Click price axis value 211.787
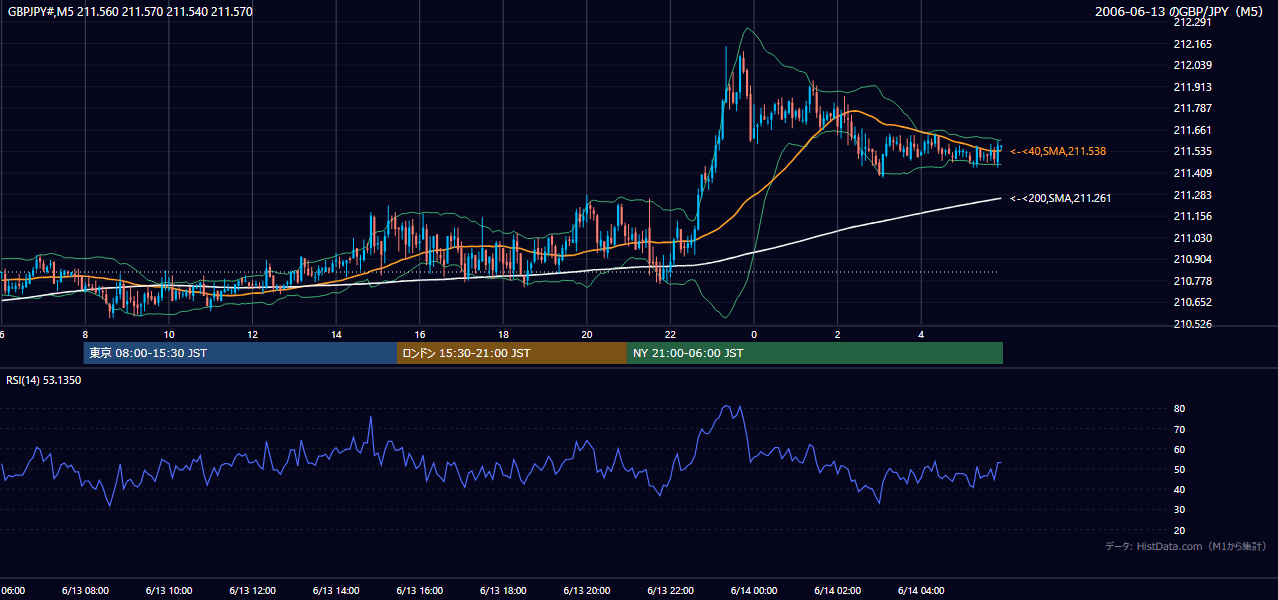 tap(1191, 108)
